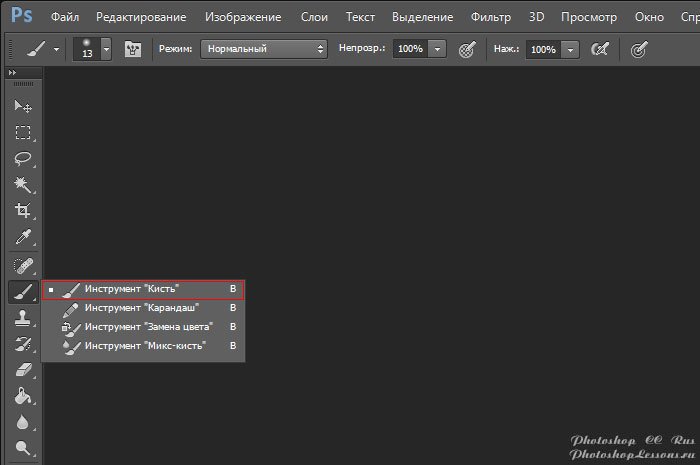Select the Eraser tool
The width and height of the screenshot is (700, 465).
22,370
